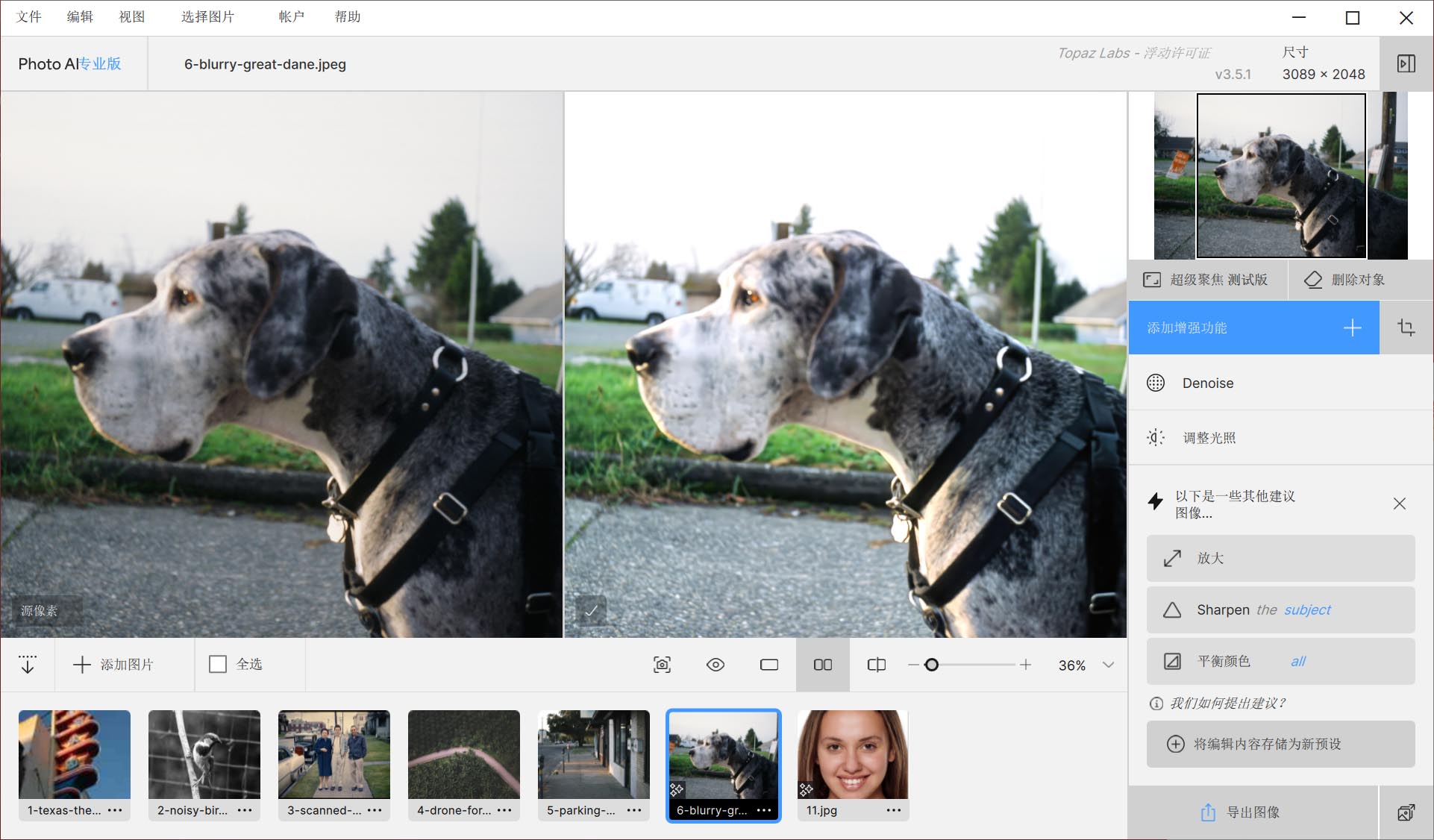1434x840 pixels.
Task: Open 我们如何提出建议 info link
Action: [x=1218, y=703]
